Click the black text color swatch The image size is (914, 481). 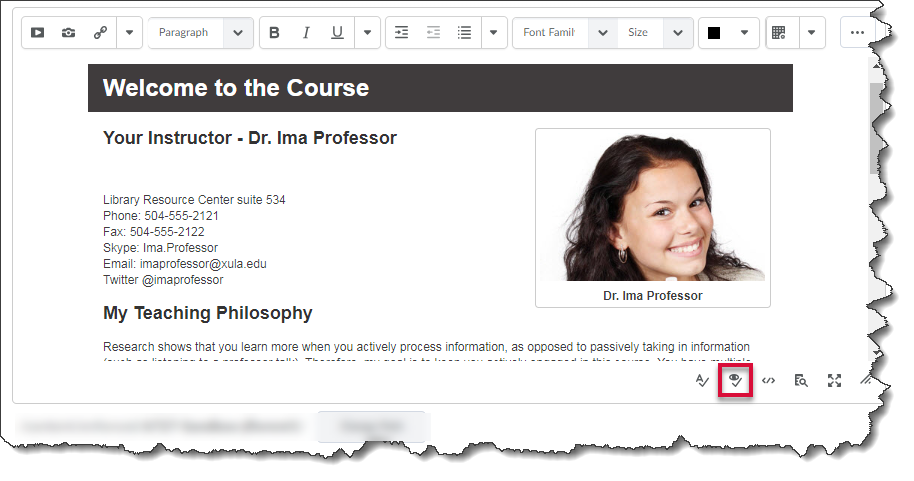coord(714,33)
